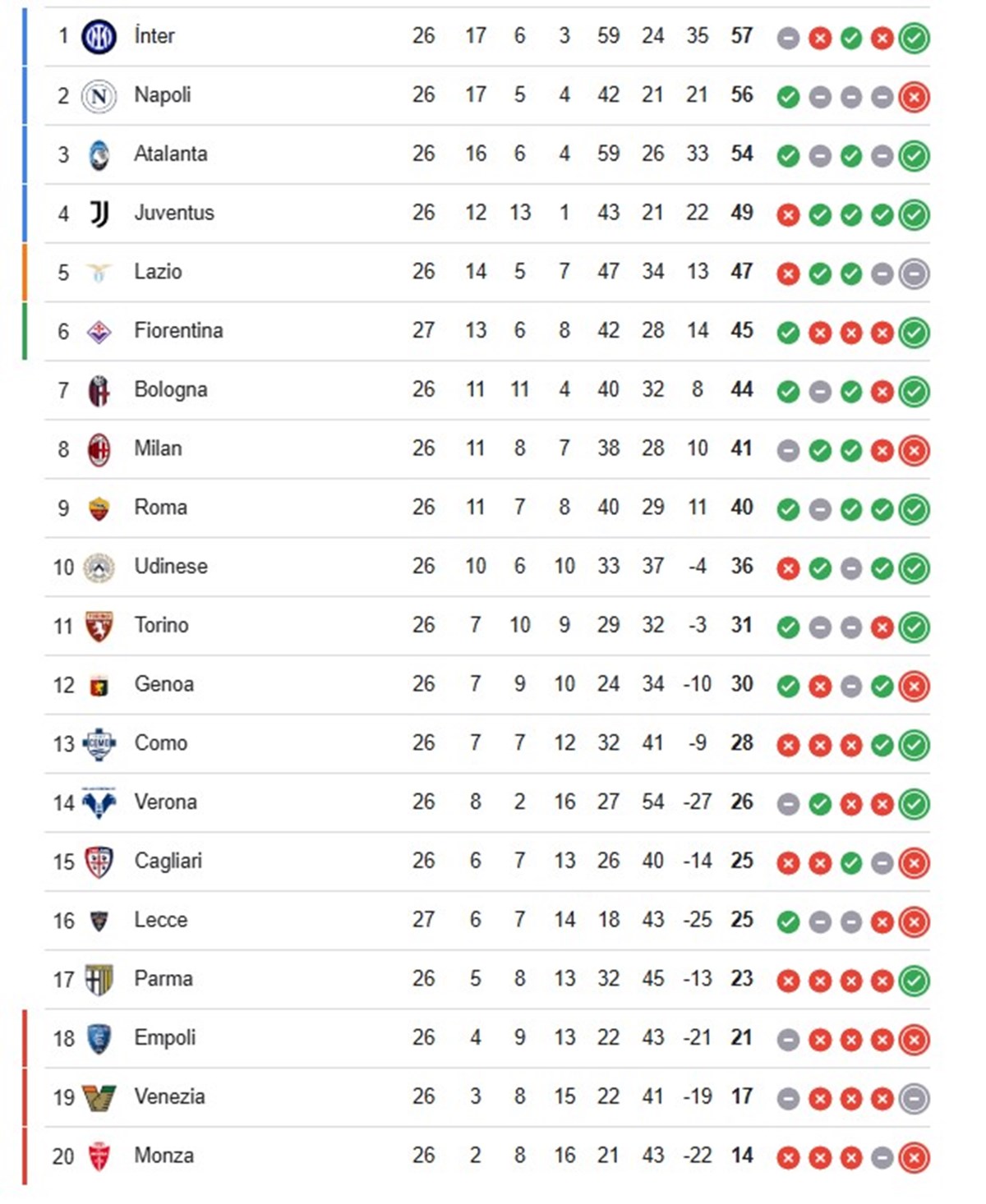
Task: Click Torino club crest icon
Action: pyautogui.click(x=99, y=627)
